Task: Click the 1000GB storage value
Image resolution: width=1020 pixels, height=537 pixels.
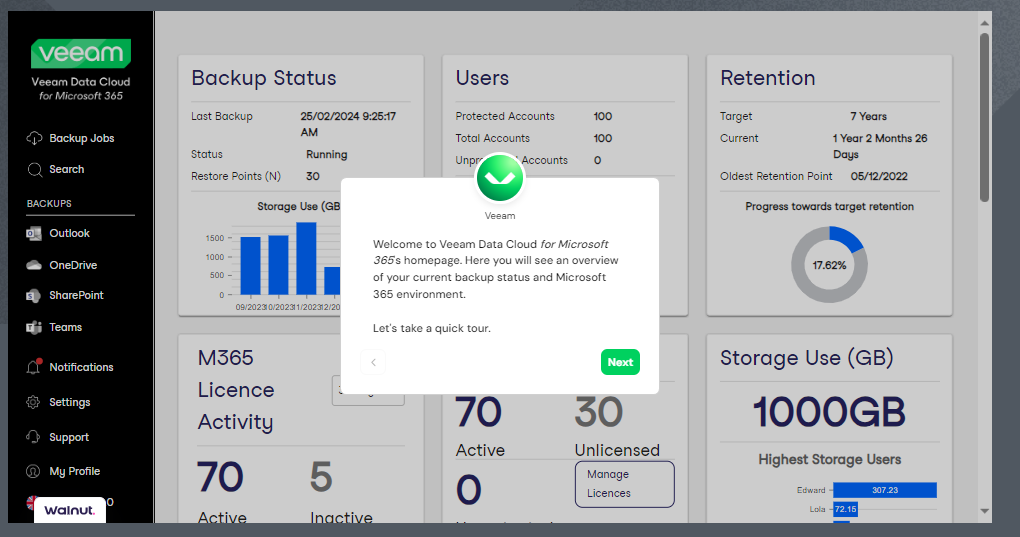Action: (x=829, y=412)
